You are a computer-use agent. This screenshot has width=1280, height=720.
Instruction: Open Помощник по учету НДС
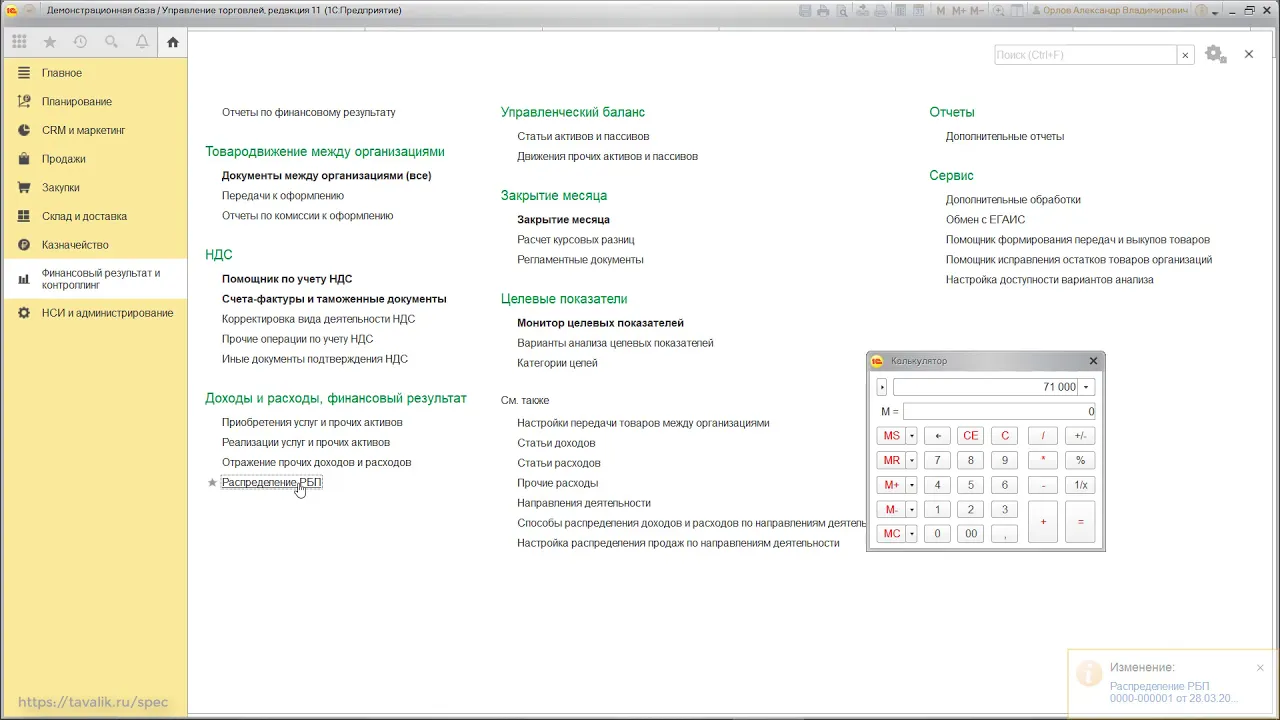click(x=287, y=279)
